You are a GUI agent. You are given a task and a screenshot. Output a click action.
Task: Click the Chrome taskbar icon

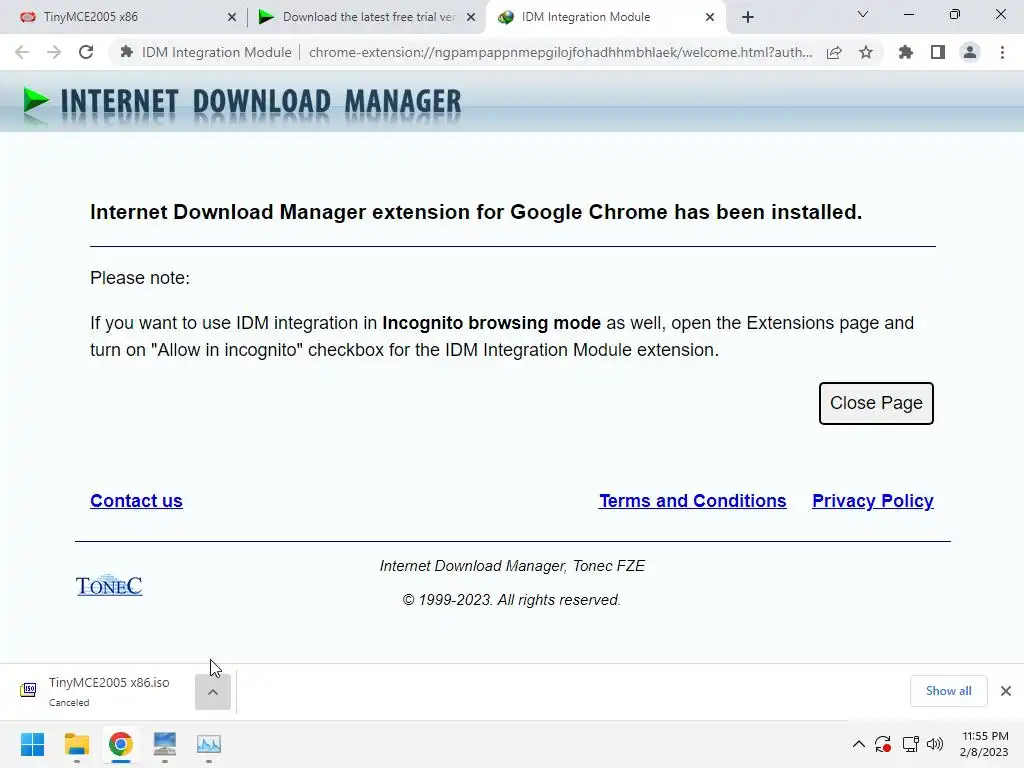(120, 744)
